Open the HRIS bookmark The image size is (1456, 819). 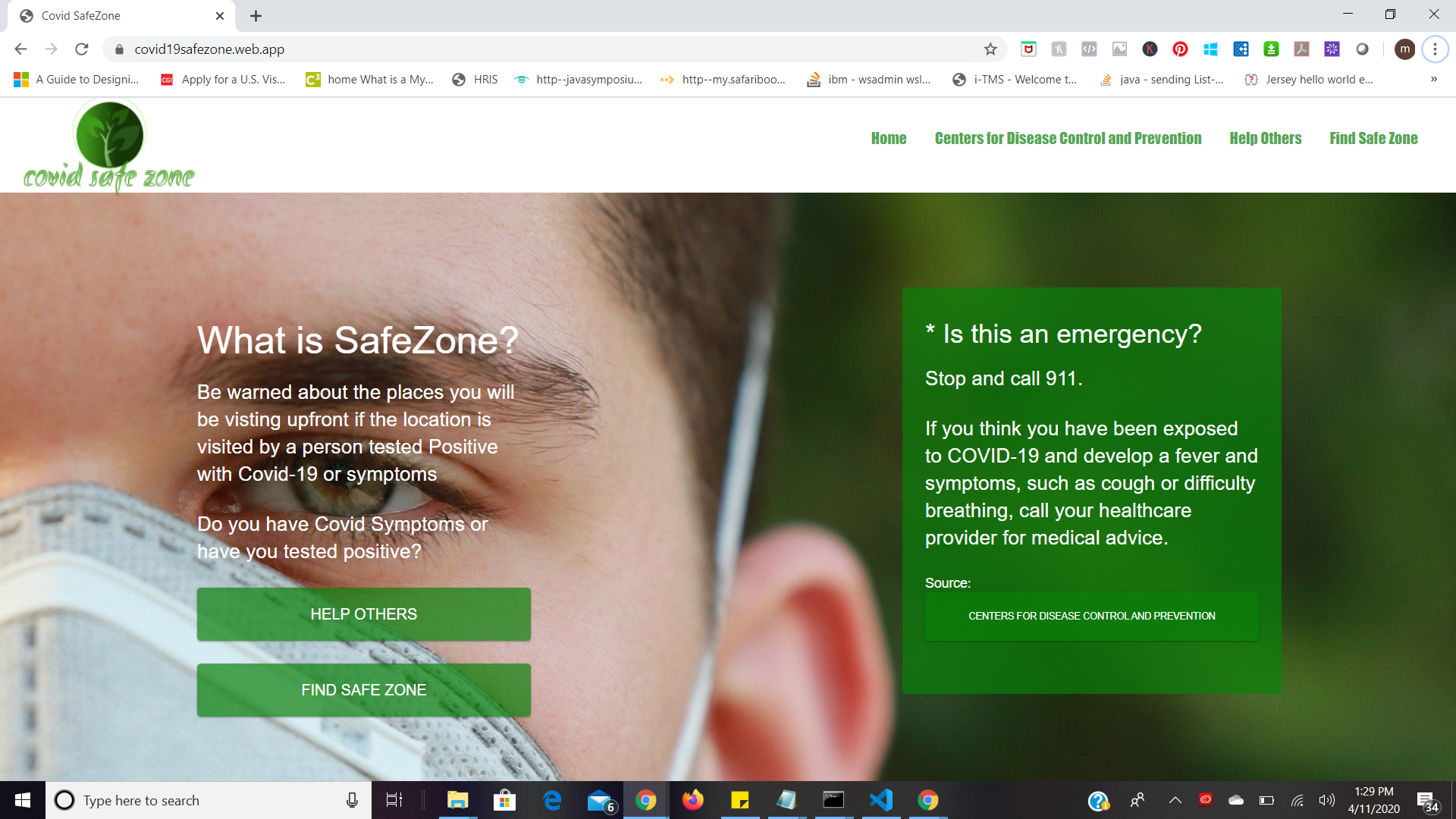[x=475, y=80]
